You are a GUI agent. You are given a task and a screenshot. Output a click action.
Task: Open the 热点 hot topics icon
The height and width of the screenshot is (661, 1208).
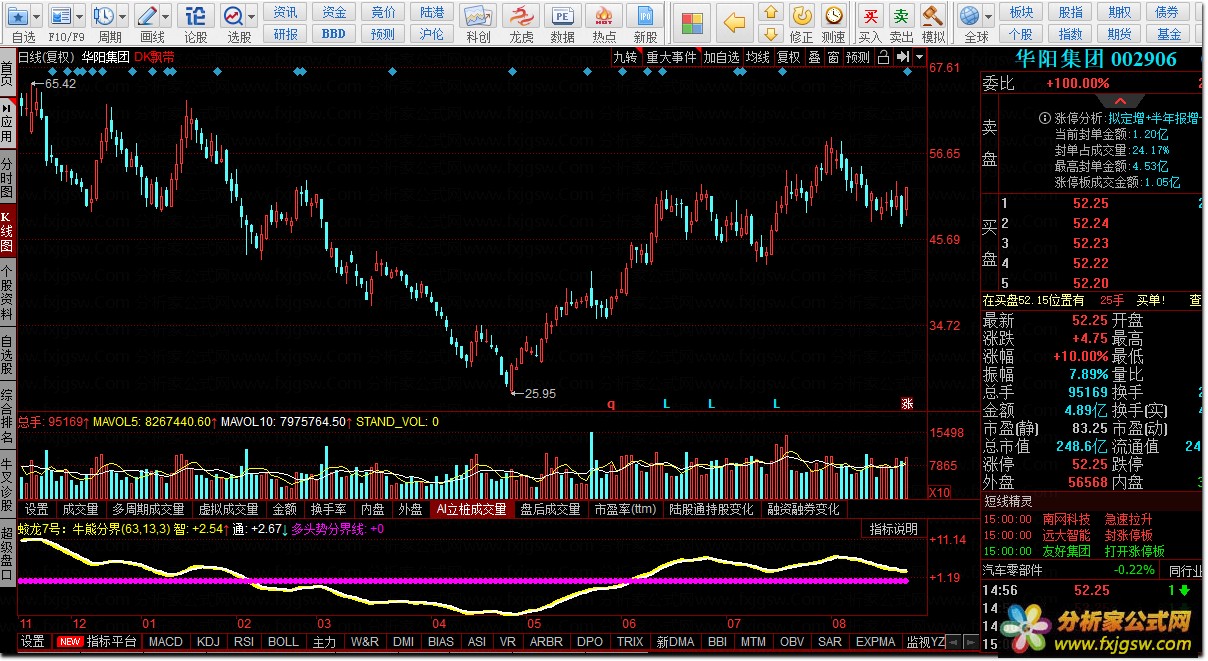604,17
